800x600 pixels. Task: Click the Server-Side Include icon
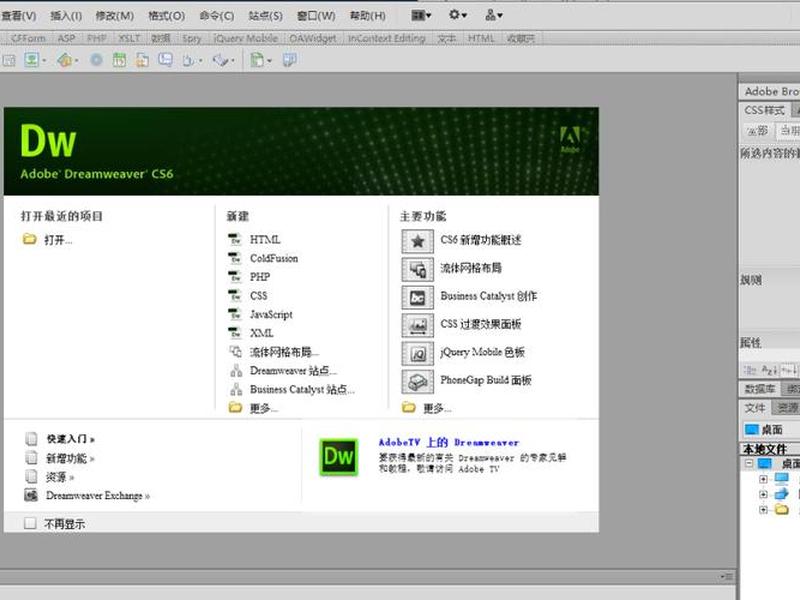142,60
